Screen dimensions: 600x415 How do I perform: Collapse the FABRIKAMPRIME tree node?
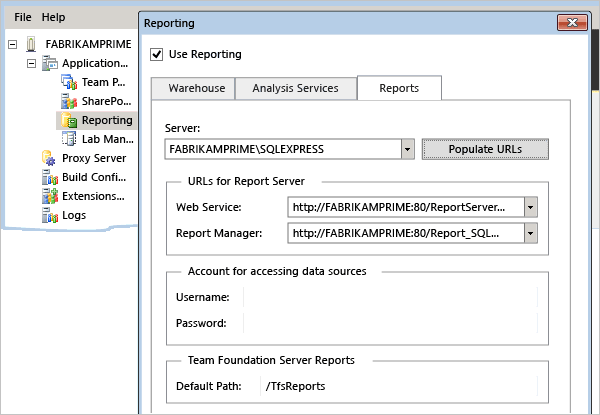coord(14,45)
